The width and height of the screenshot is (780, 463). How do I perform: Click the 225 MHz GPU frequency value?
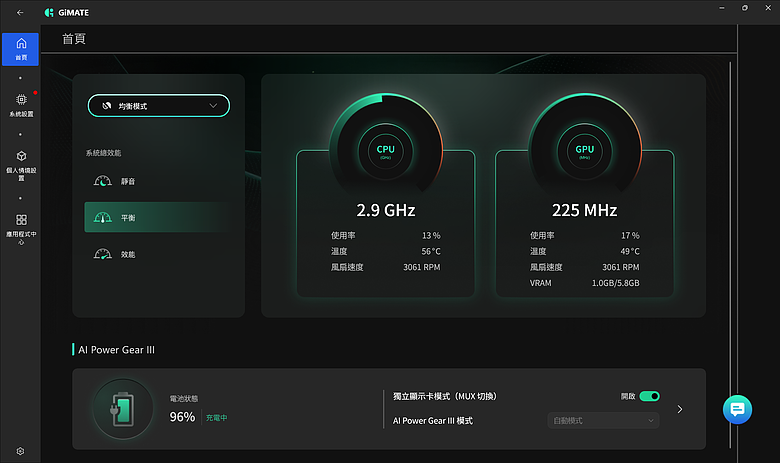coord(585,210)
